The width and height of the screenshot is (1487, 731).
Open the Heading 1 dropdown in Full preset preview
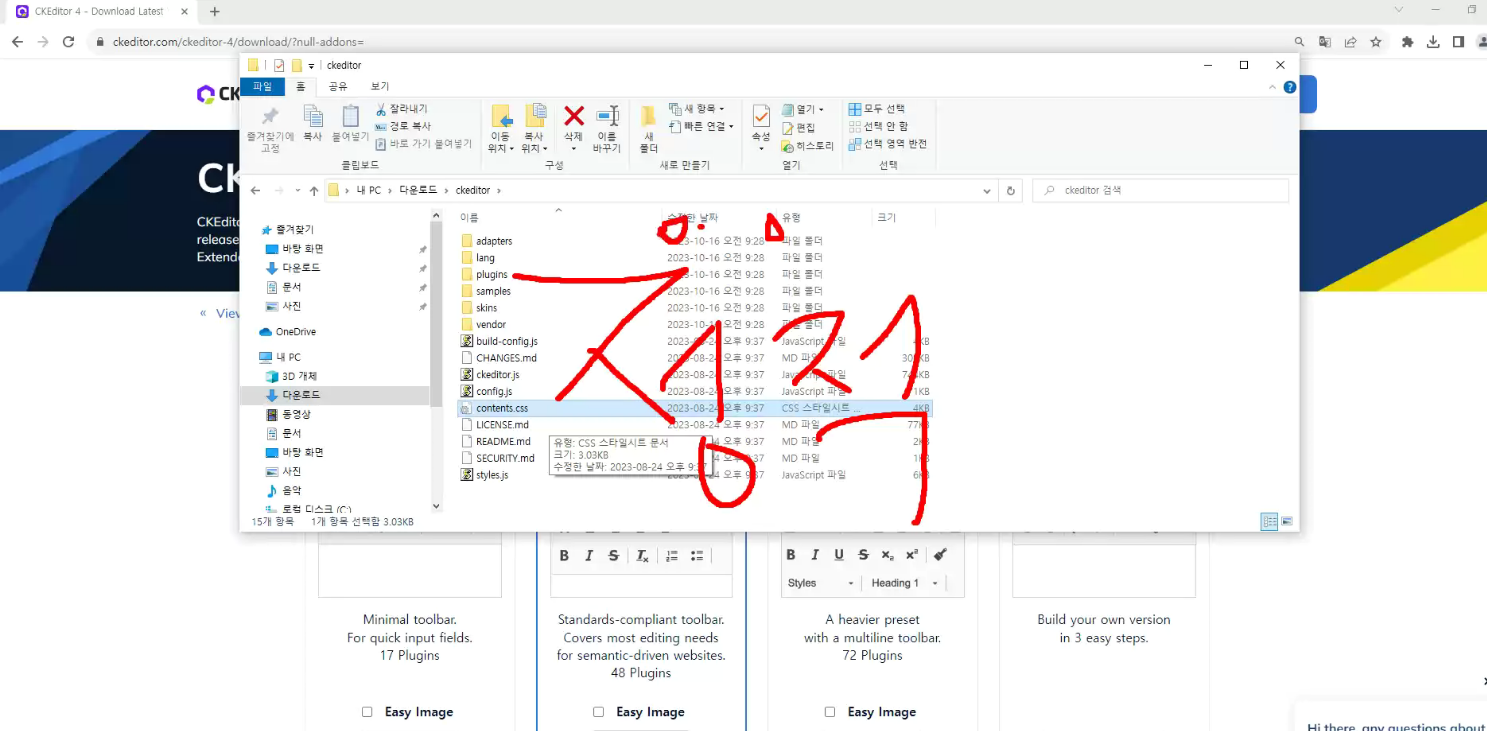point(905,583)
